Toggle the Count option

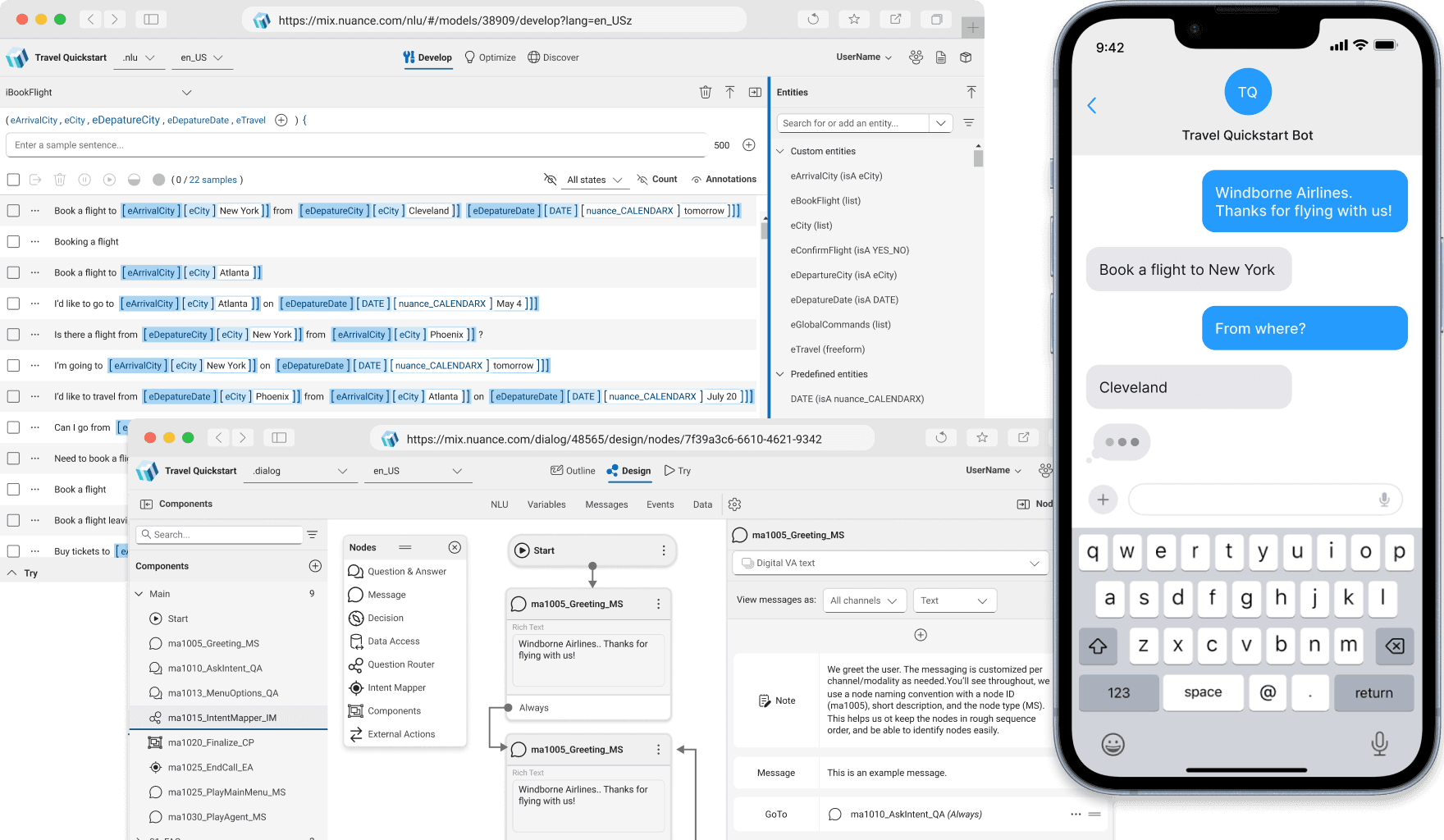[x=657, y=180]
